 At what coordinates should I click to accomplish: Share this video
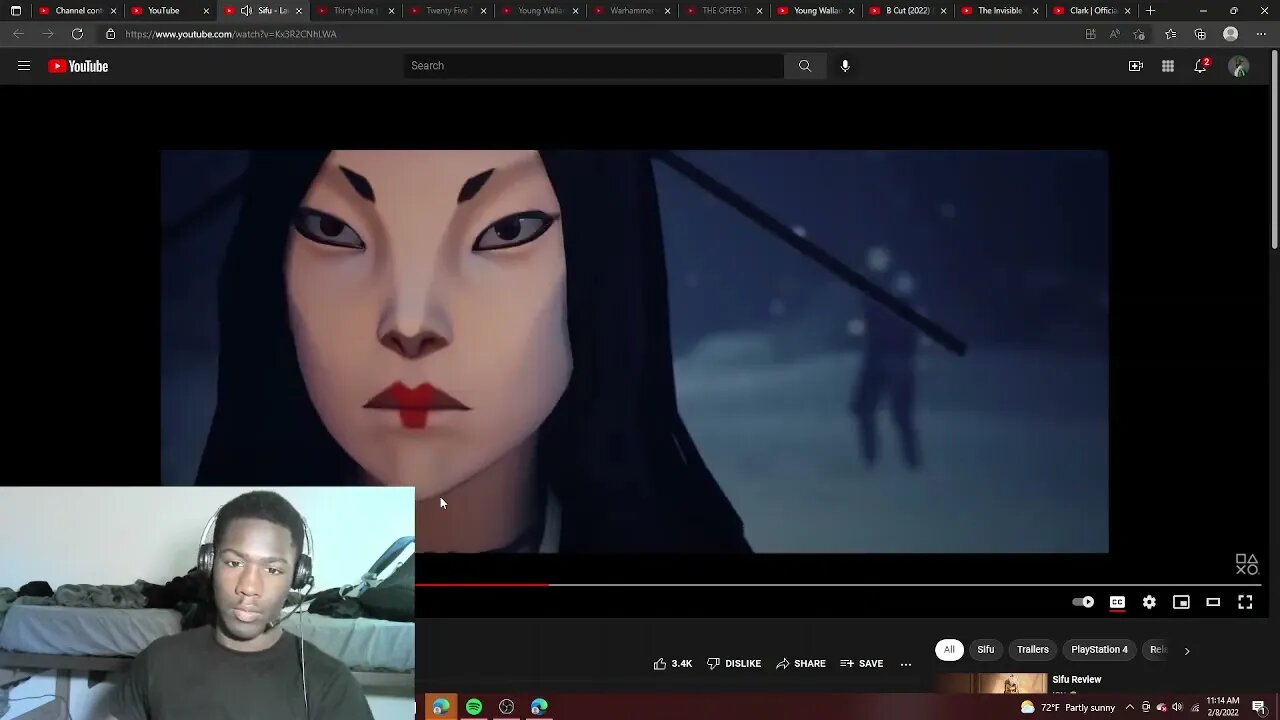pos(801,664)
